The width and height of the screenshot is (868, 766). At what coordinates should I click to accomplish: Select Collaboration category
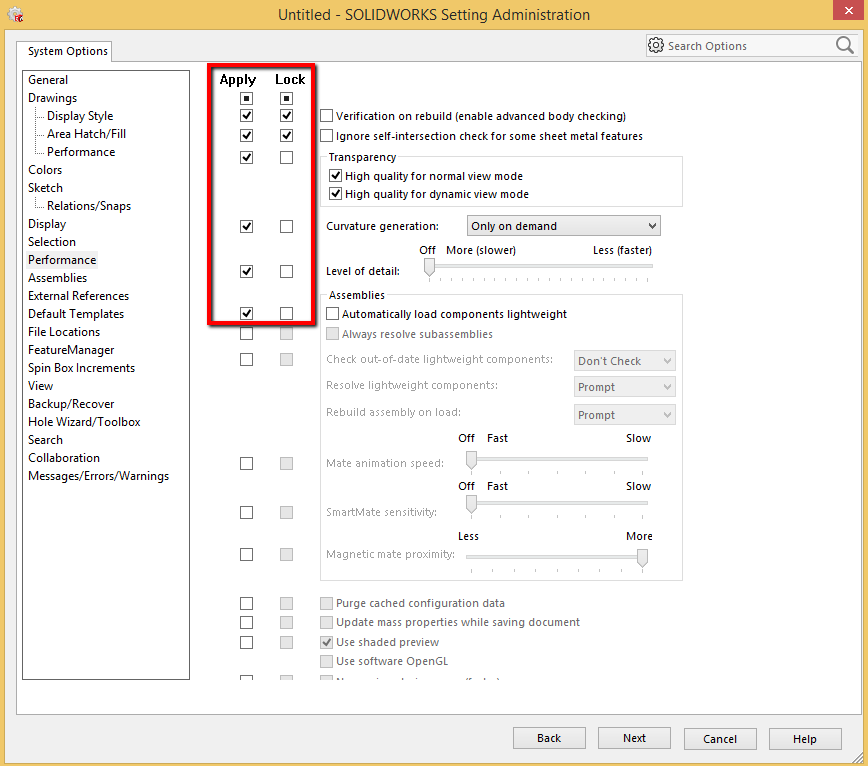tap(64, 458)
